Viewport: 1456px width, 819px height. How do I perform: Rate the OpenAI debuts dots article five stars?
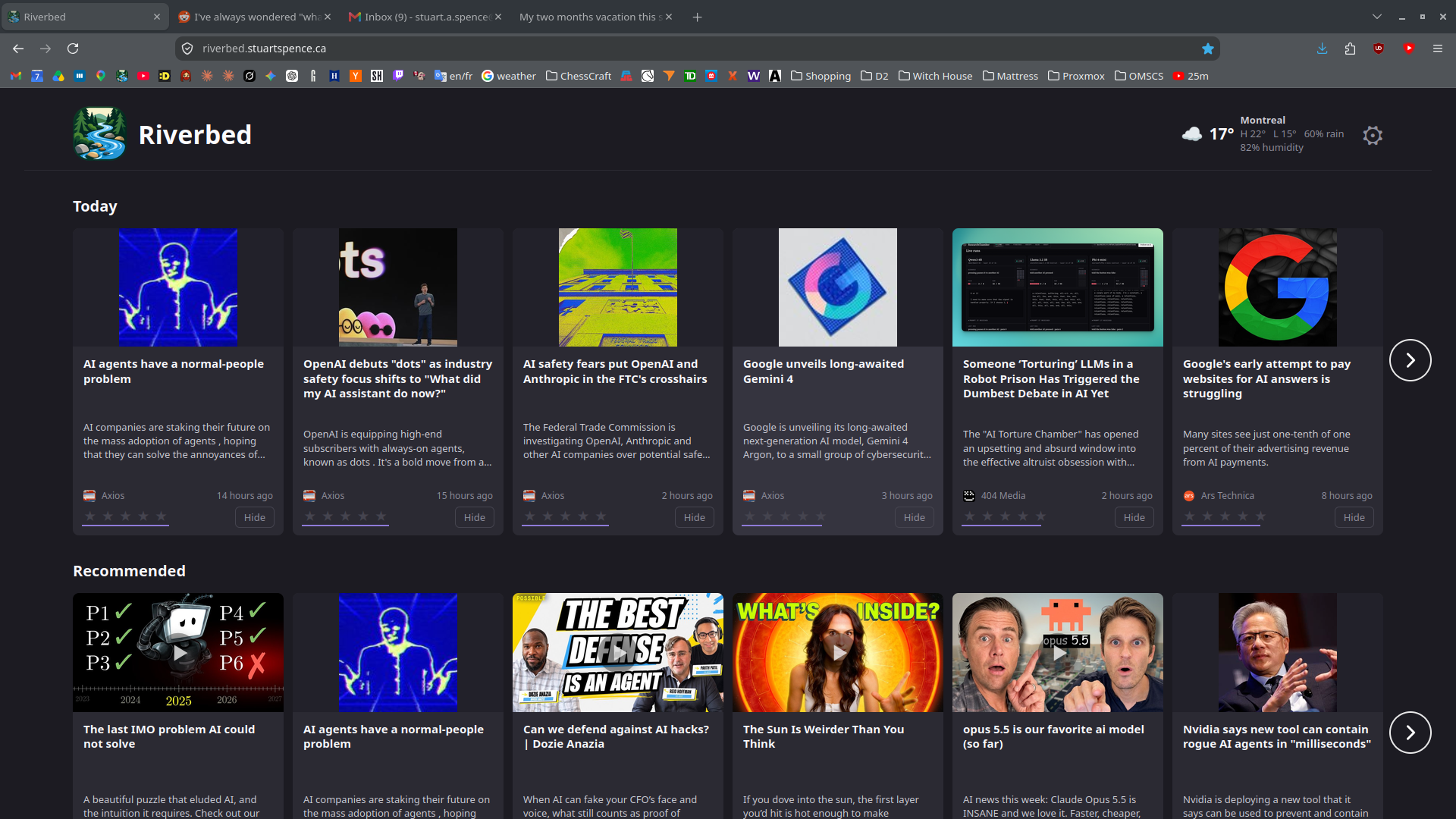381,516
